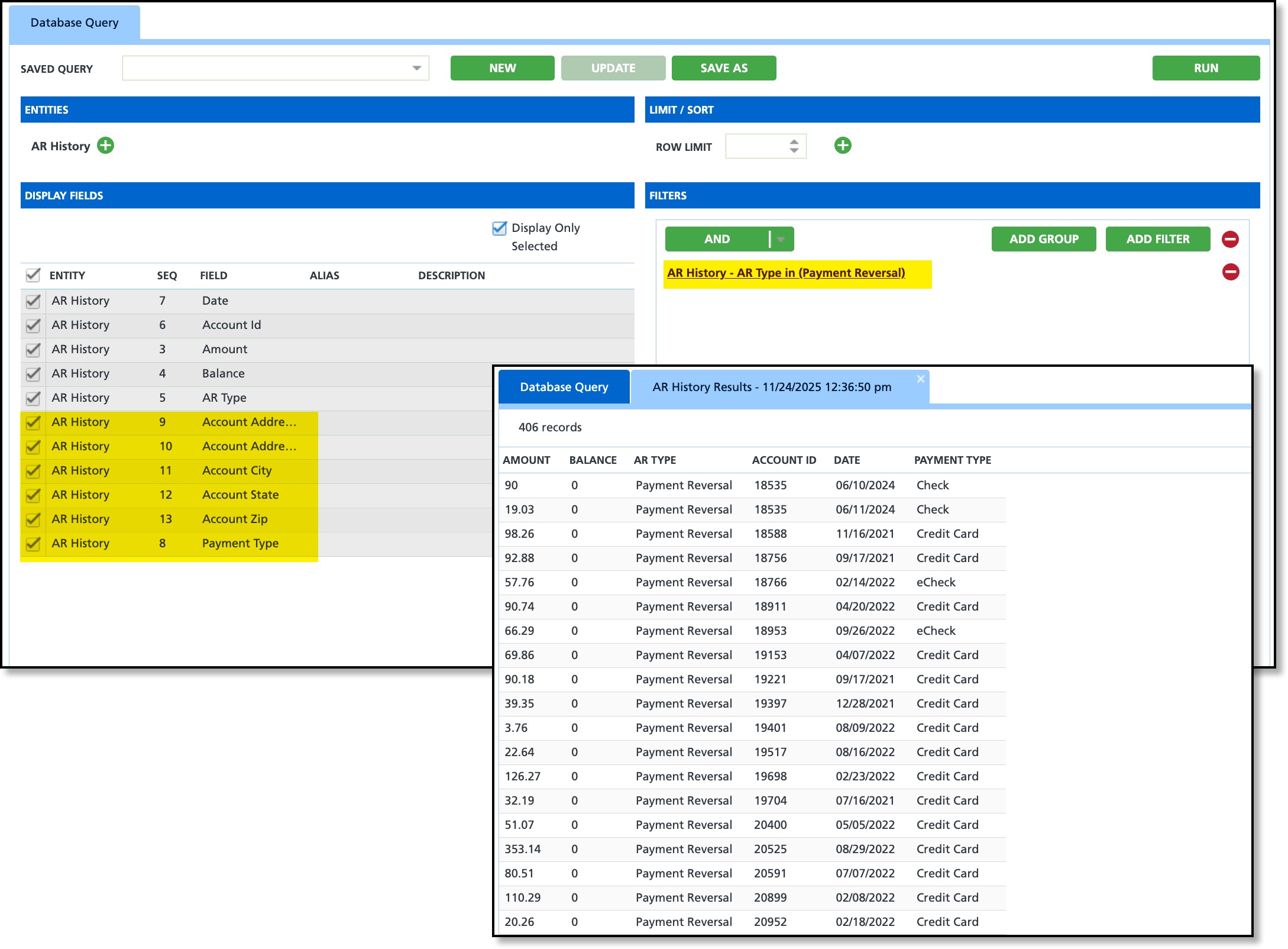Select the AR History Results tab
The image size is (1288, 949).
pos(771,387)
